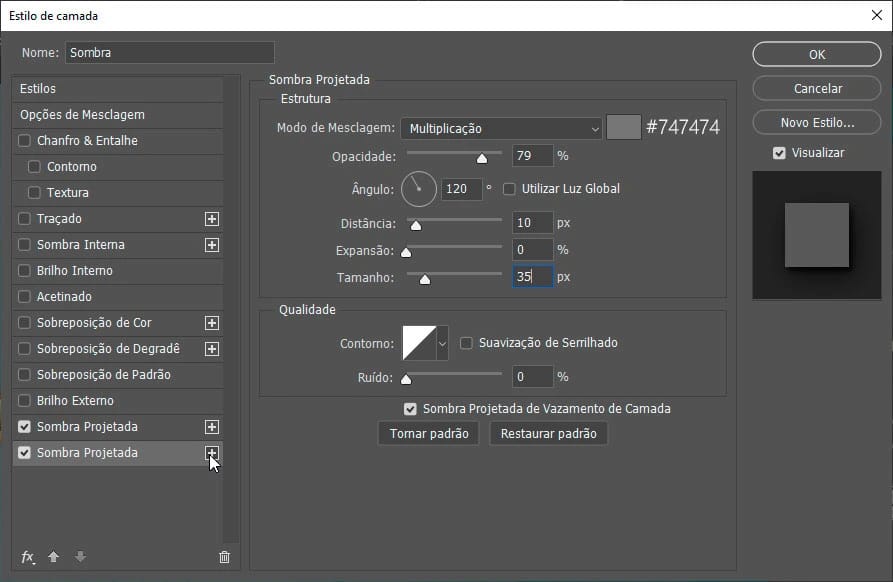Viewport: 893px width, 582px height.
Task: Click the up arrow to move effect up
Action: point(53,557)
